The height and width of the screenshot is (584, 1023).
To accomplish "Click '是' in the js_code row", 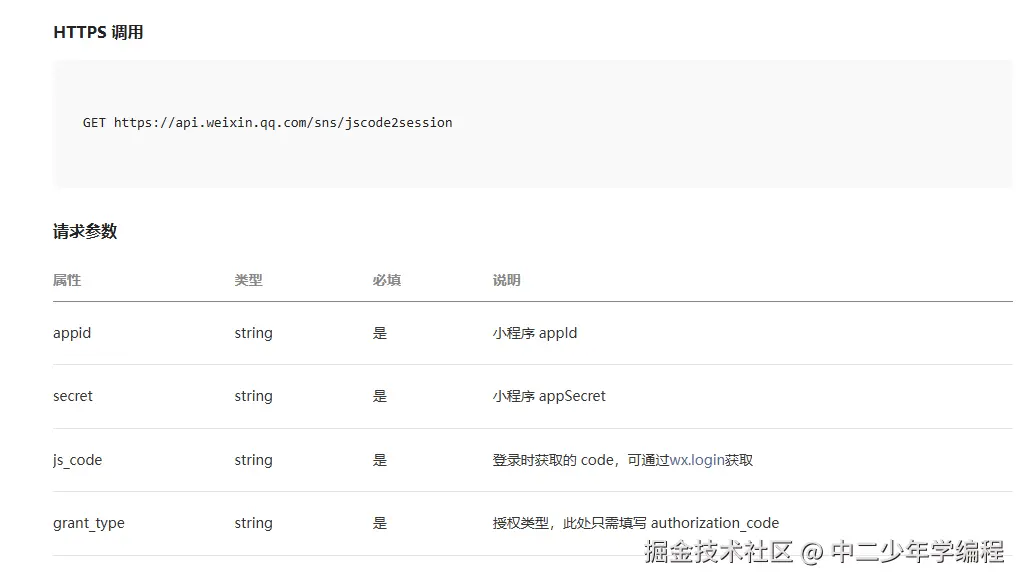I will click(x=380, y=461).
